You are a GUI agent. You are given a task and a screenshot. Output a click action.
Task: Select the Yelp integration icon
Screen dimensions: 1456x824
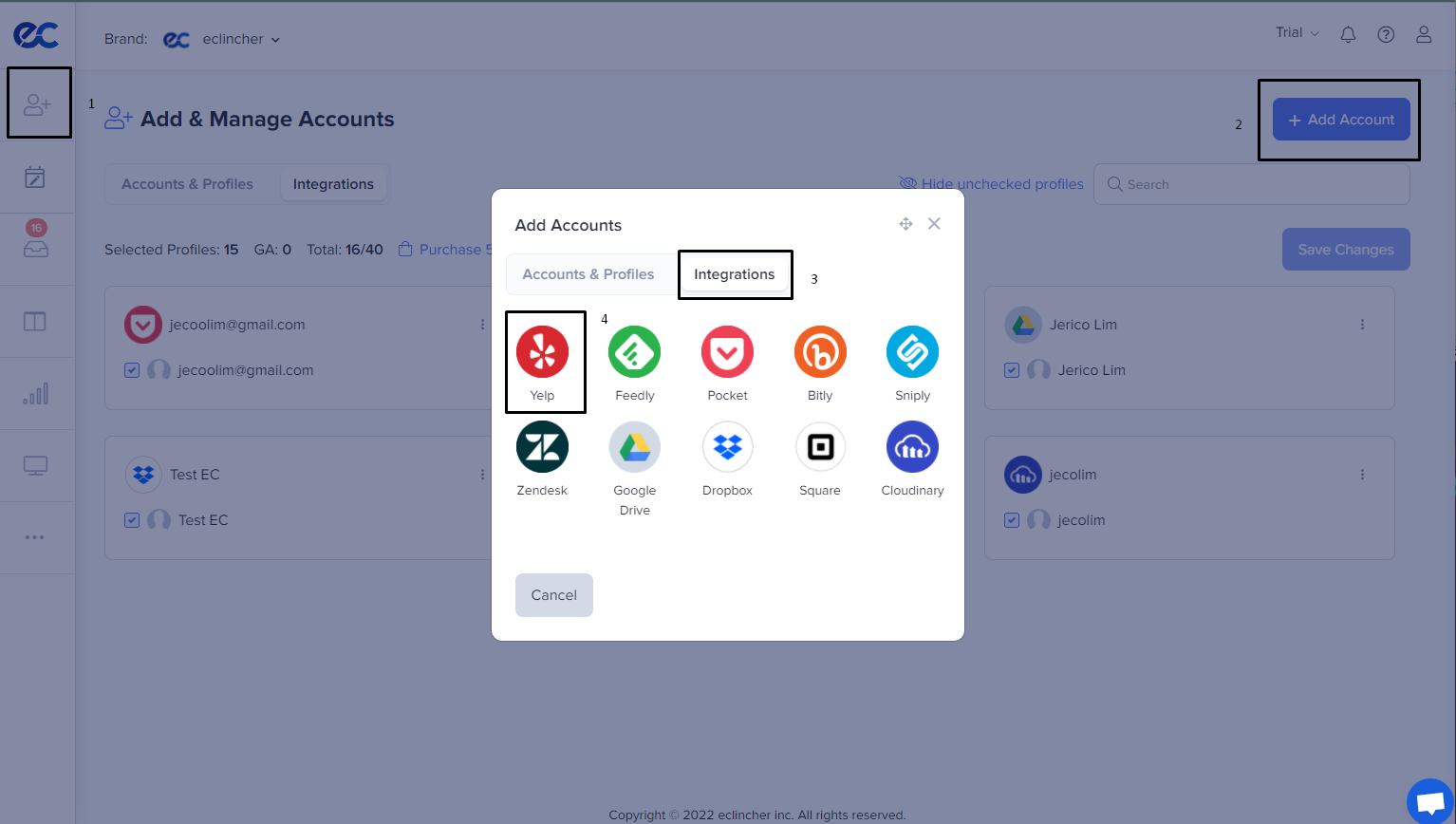[x=542, y=352]
